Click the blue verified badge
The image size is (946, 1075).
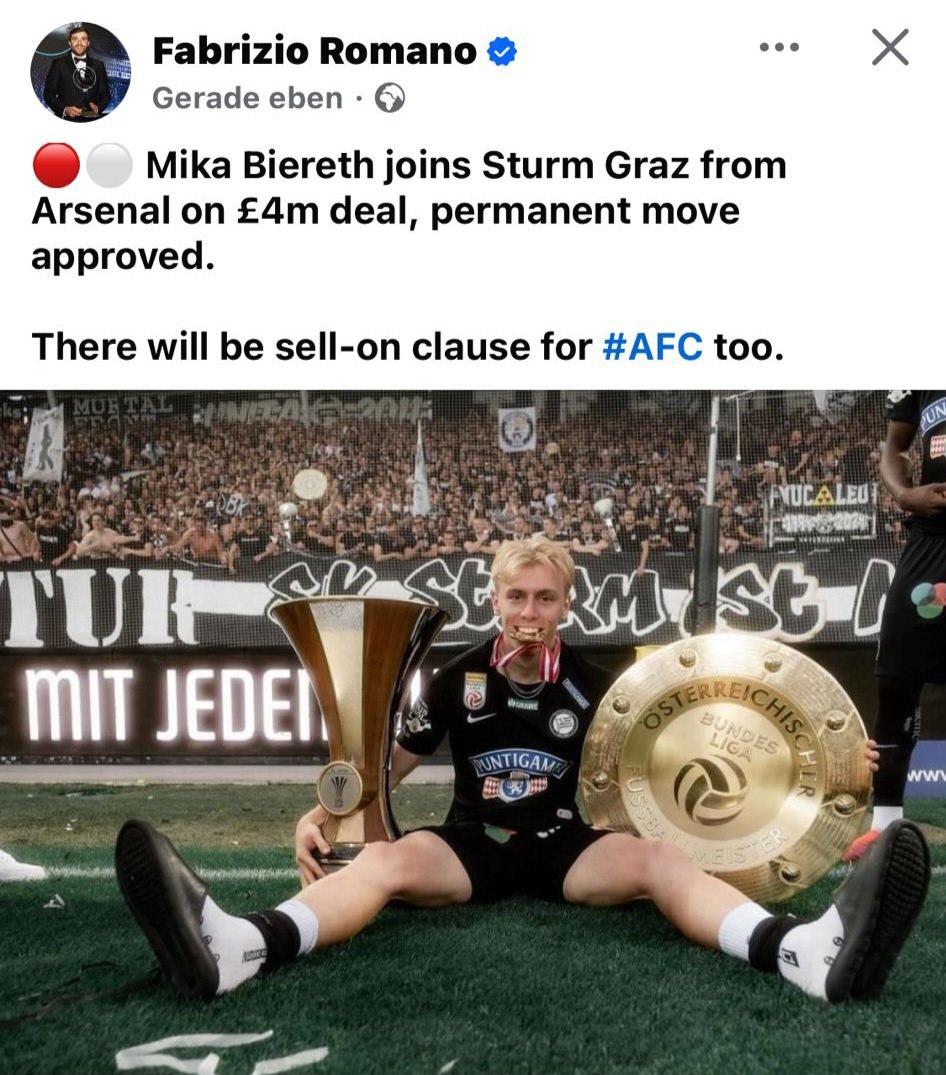tap(502, 51)
